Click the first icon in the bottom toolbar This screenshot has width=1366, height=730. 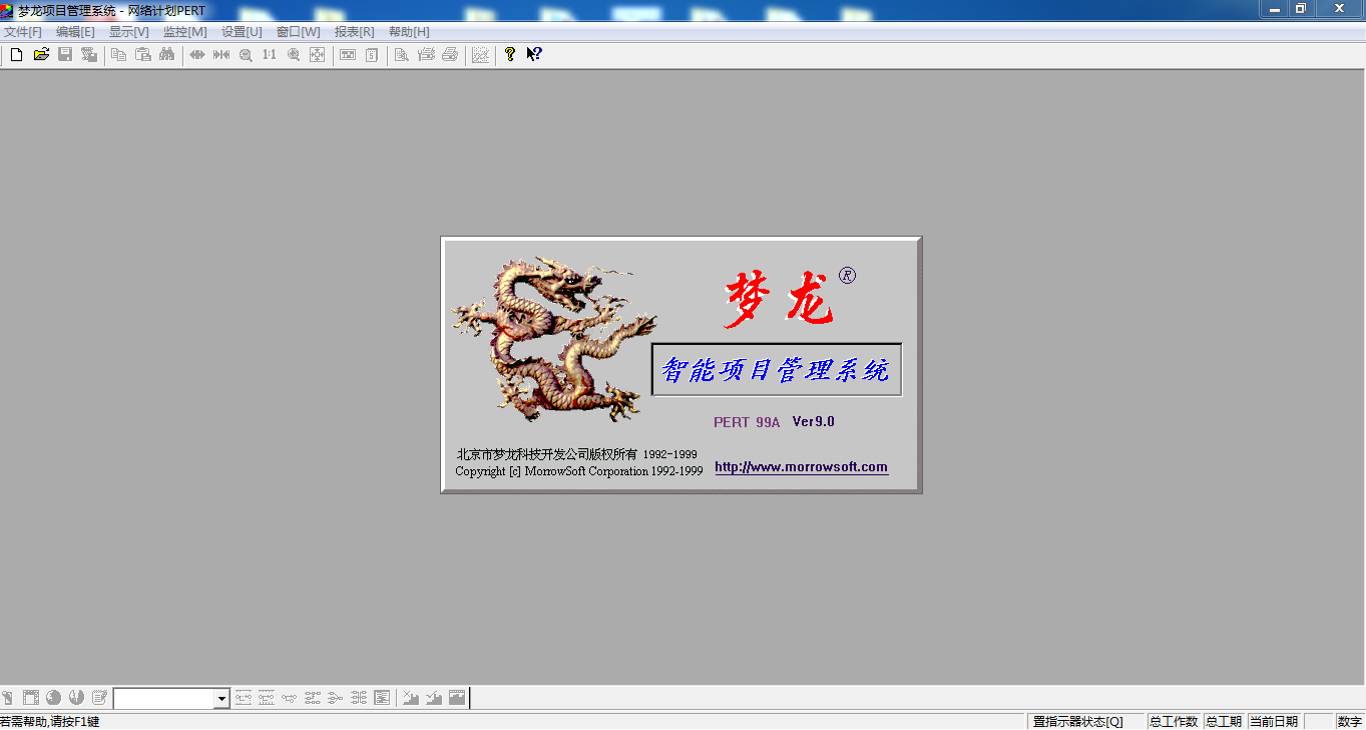coord(7,698)
